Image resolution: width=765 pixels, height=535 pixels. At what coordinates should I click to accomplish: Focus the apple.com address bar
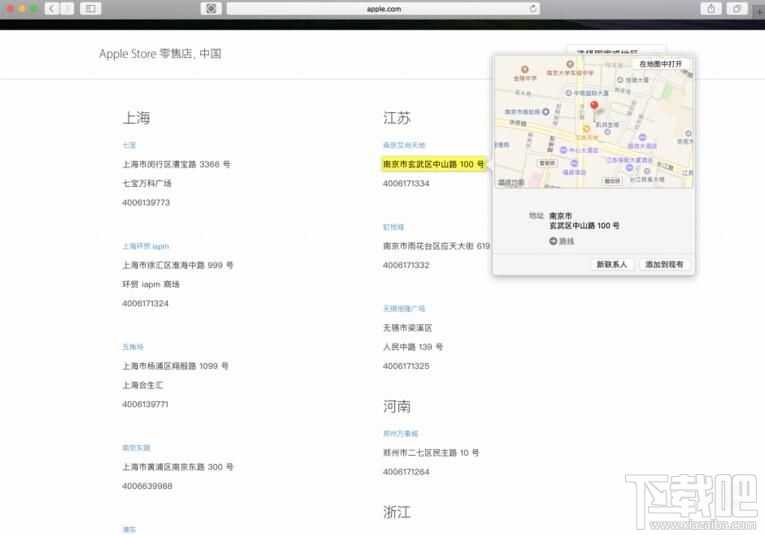tap(383, 9)
